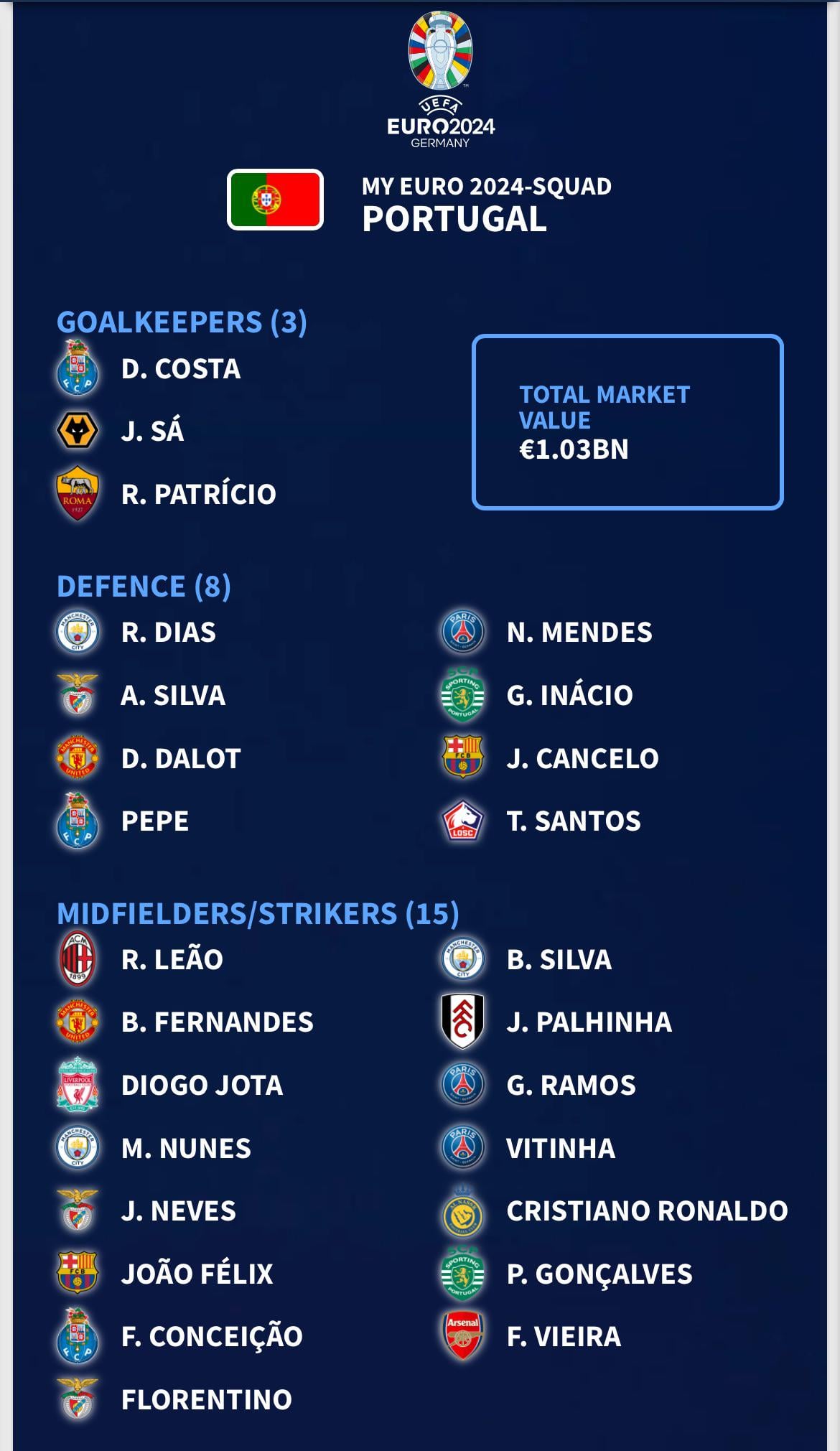Click the AS Roma crest beside R. Patrício

tap(78, 493)
